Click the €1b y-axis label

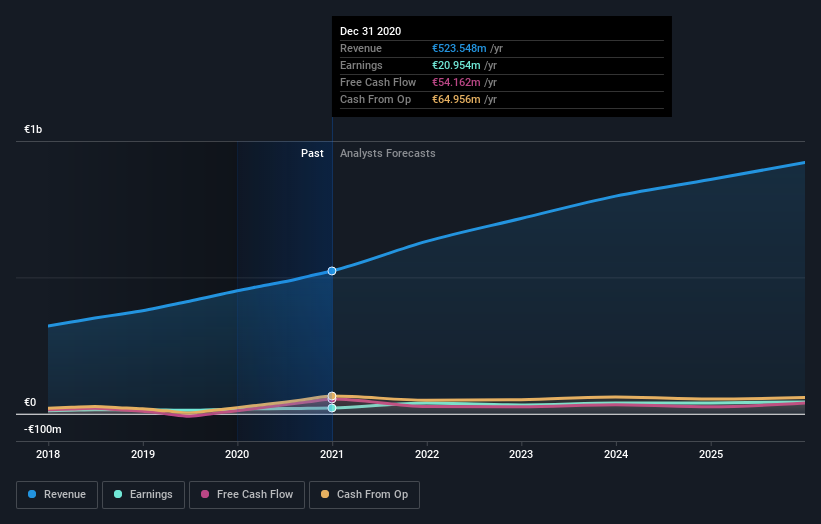coord(33,129)
